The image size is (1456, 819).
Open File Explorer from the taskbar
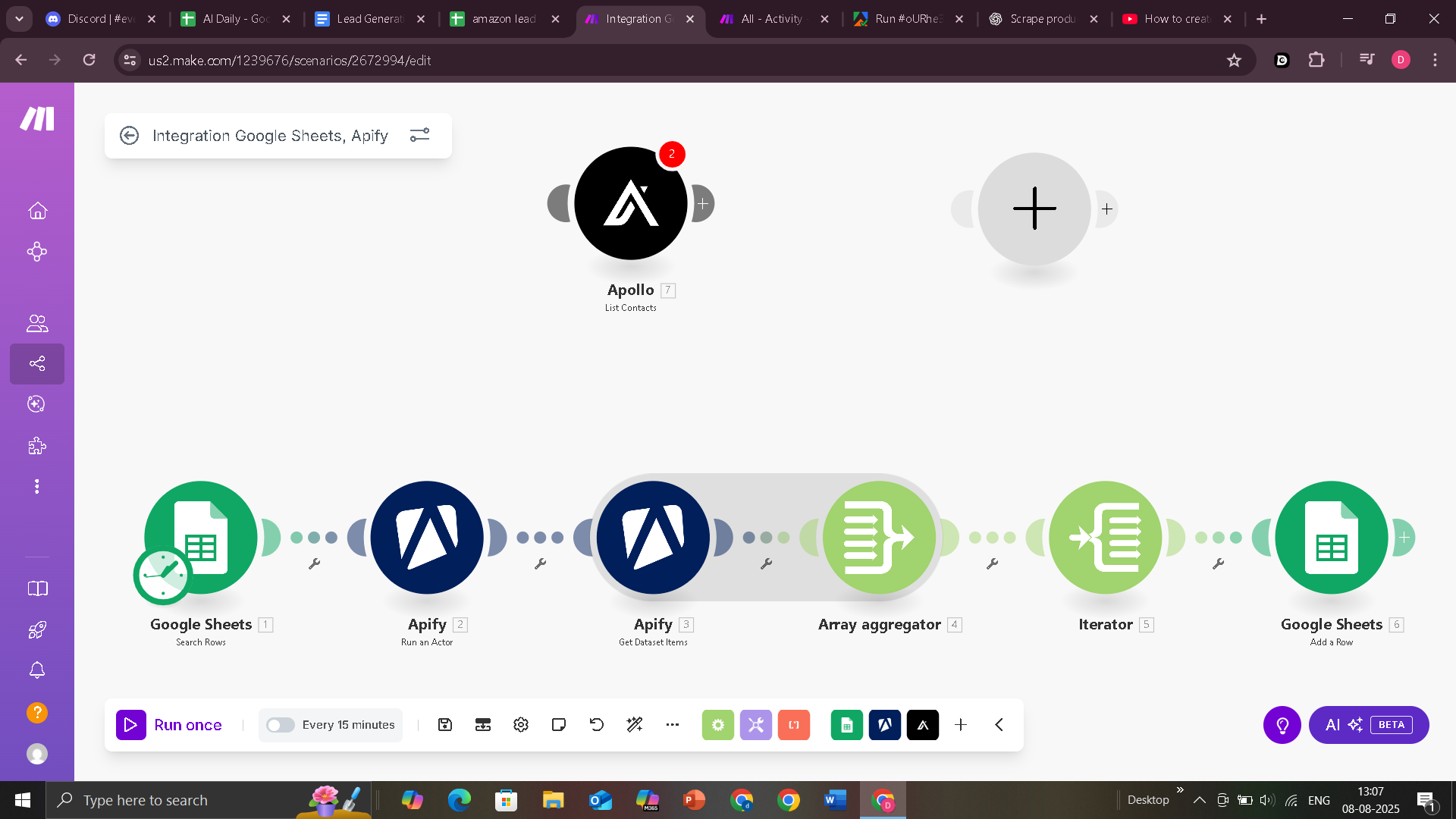(553, 800)
